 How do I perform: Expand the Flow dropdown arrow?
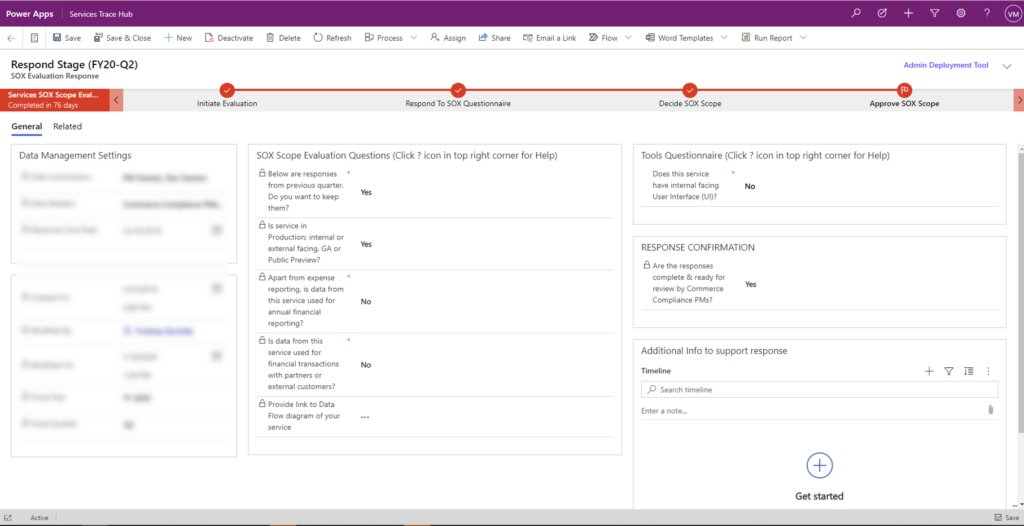pos(628,38)
